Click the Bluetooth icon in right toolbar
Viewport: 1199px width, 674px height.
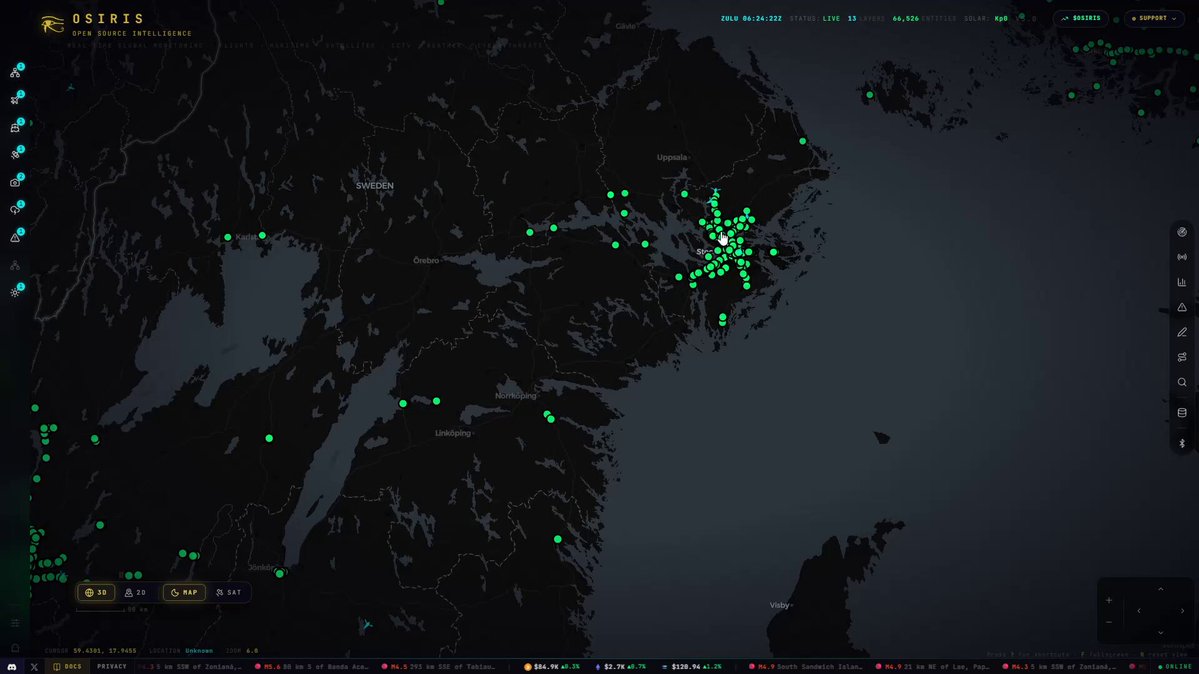click(1182, 444)
